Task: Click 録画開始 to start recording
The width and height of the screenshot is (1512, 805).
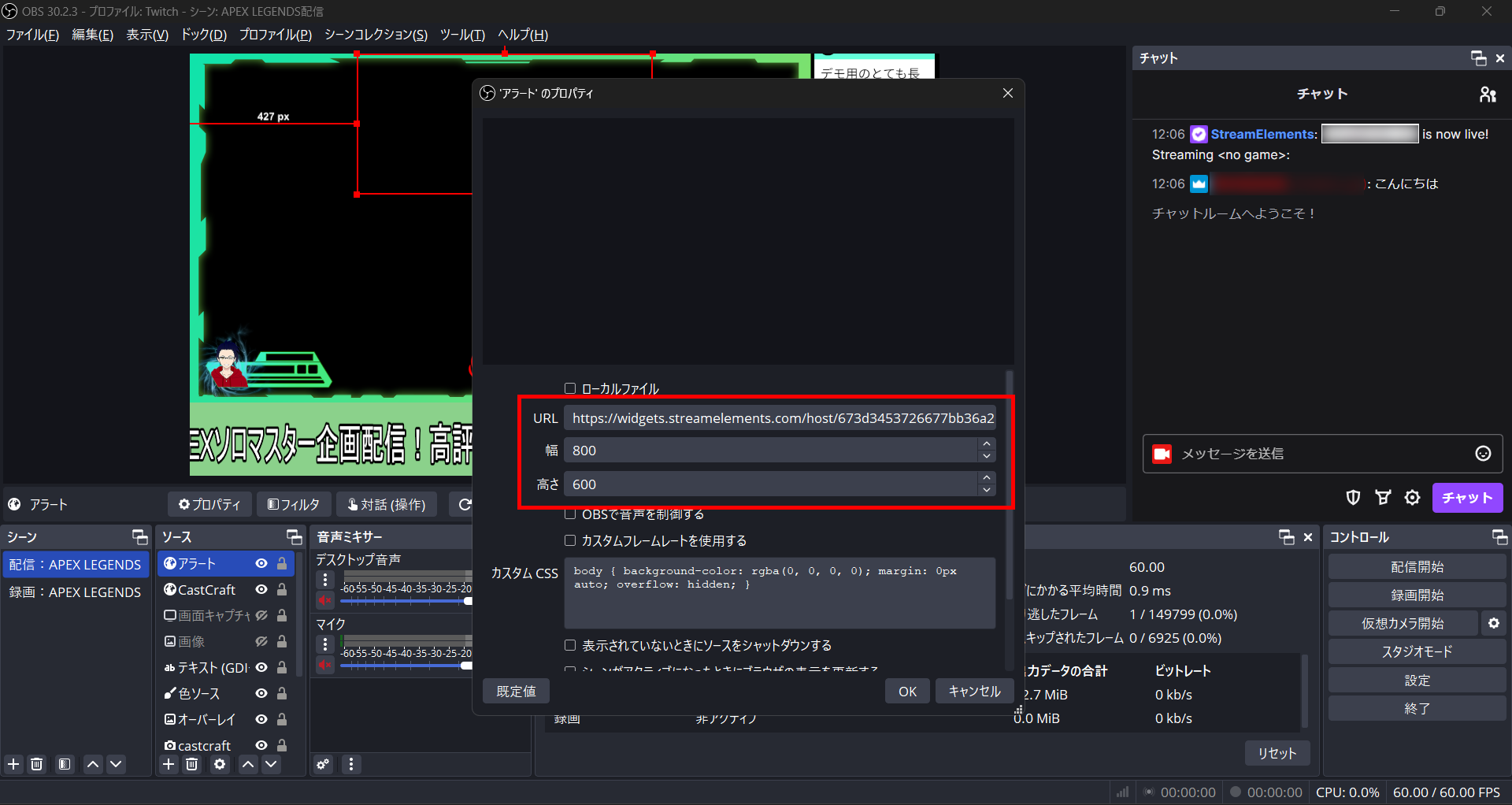Action: 1417,595
